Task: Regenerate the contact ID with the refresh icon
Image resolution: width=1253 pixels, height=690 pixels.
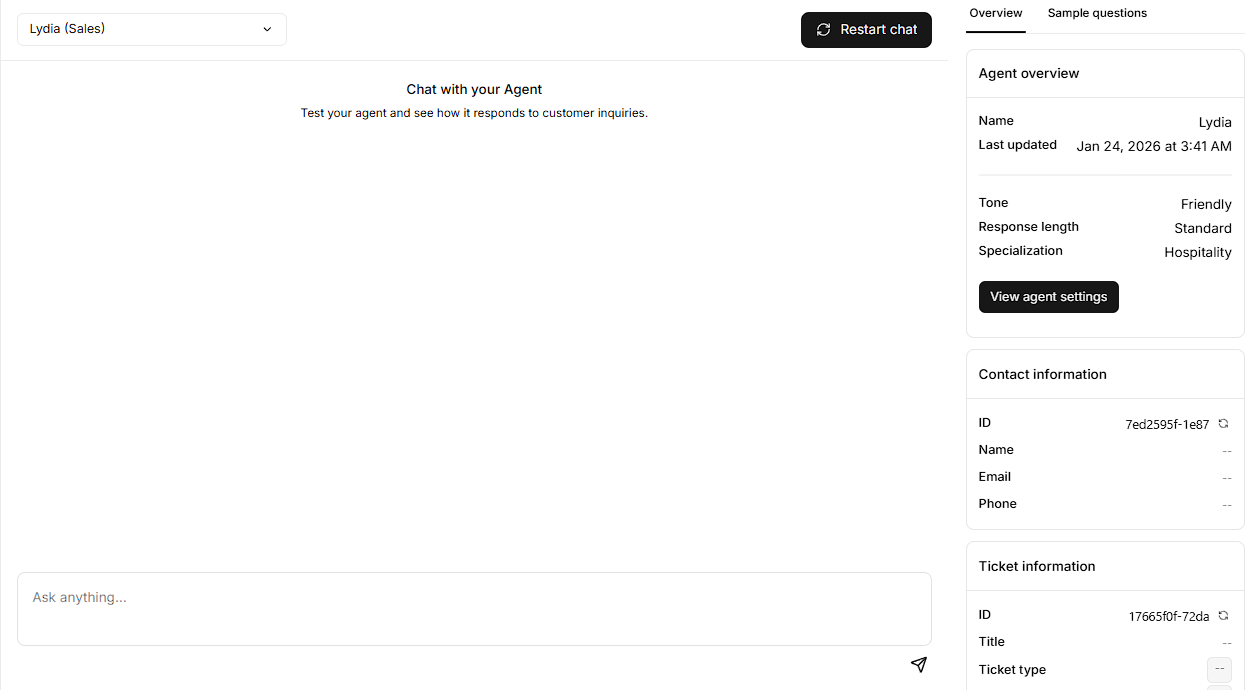Action: tap(1223, 424)
